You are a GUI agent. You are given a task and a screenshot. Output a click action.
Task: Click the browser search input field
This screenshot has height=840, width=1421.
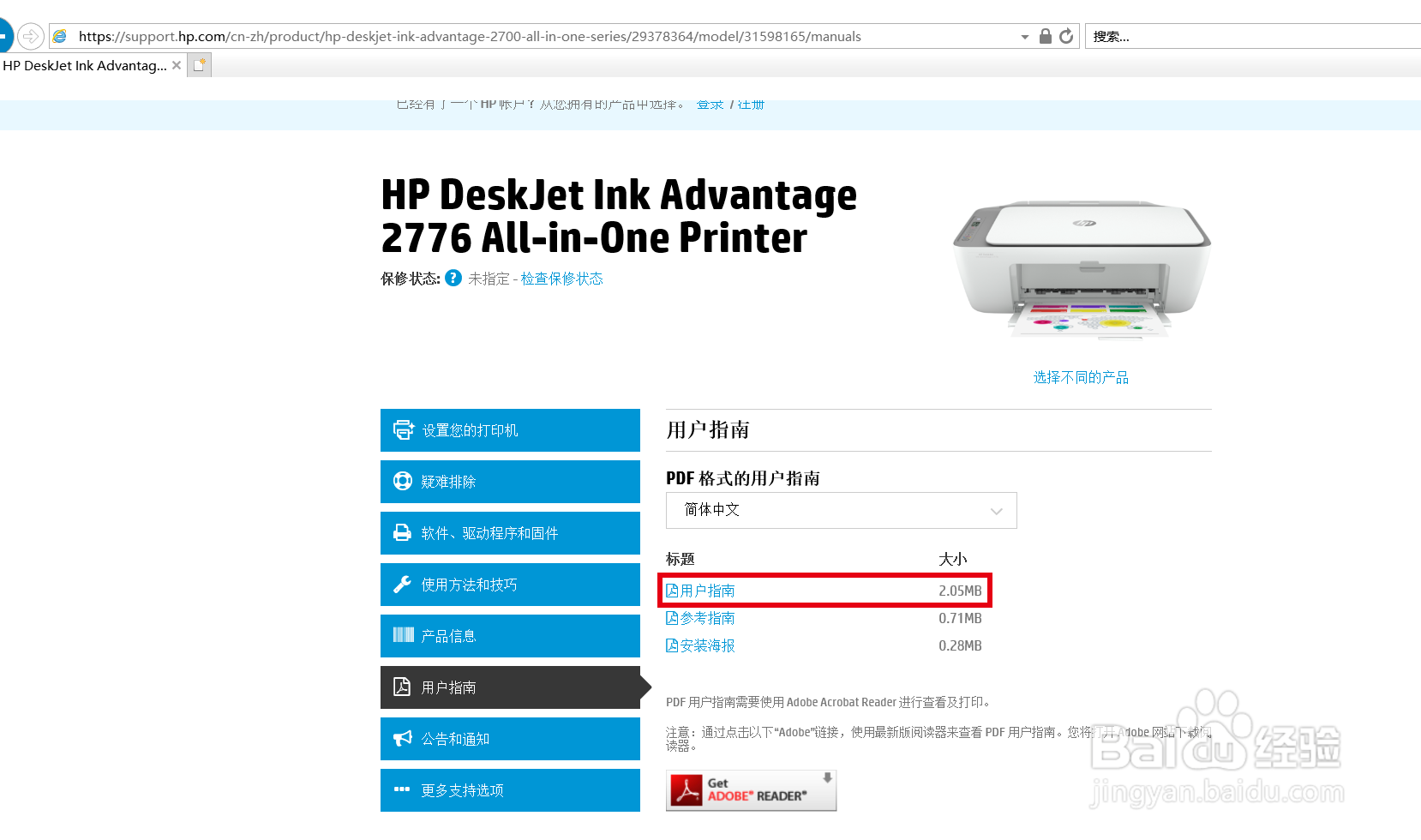click(x=1252, y=36)
